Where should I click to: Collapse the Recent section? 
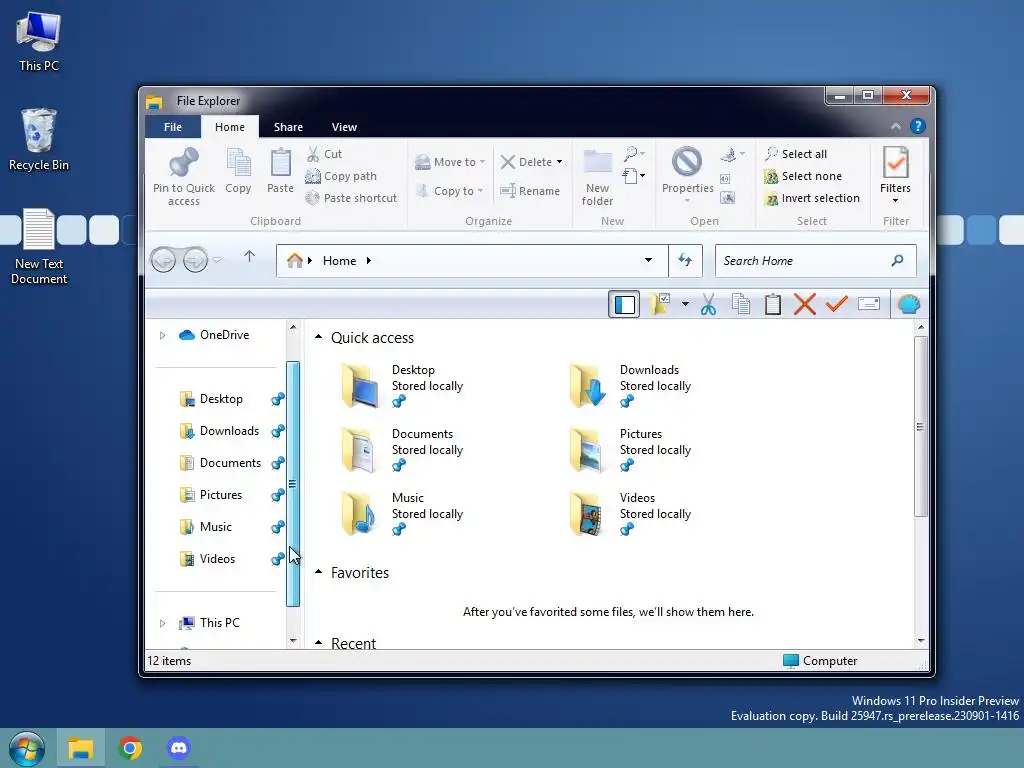pos(319,643)
